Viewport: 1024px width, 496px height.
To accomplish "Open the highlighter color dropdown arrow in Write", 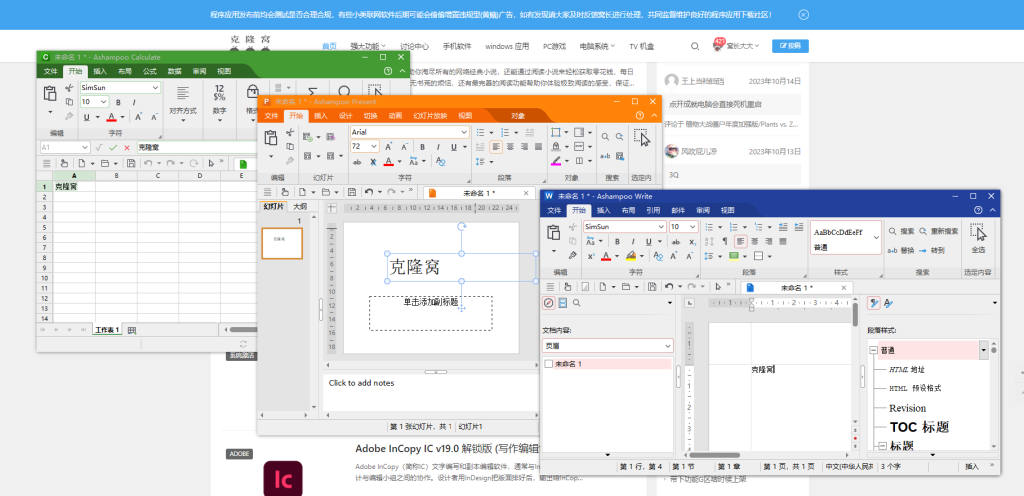I will [642, 256].
